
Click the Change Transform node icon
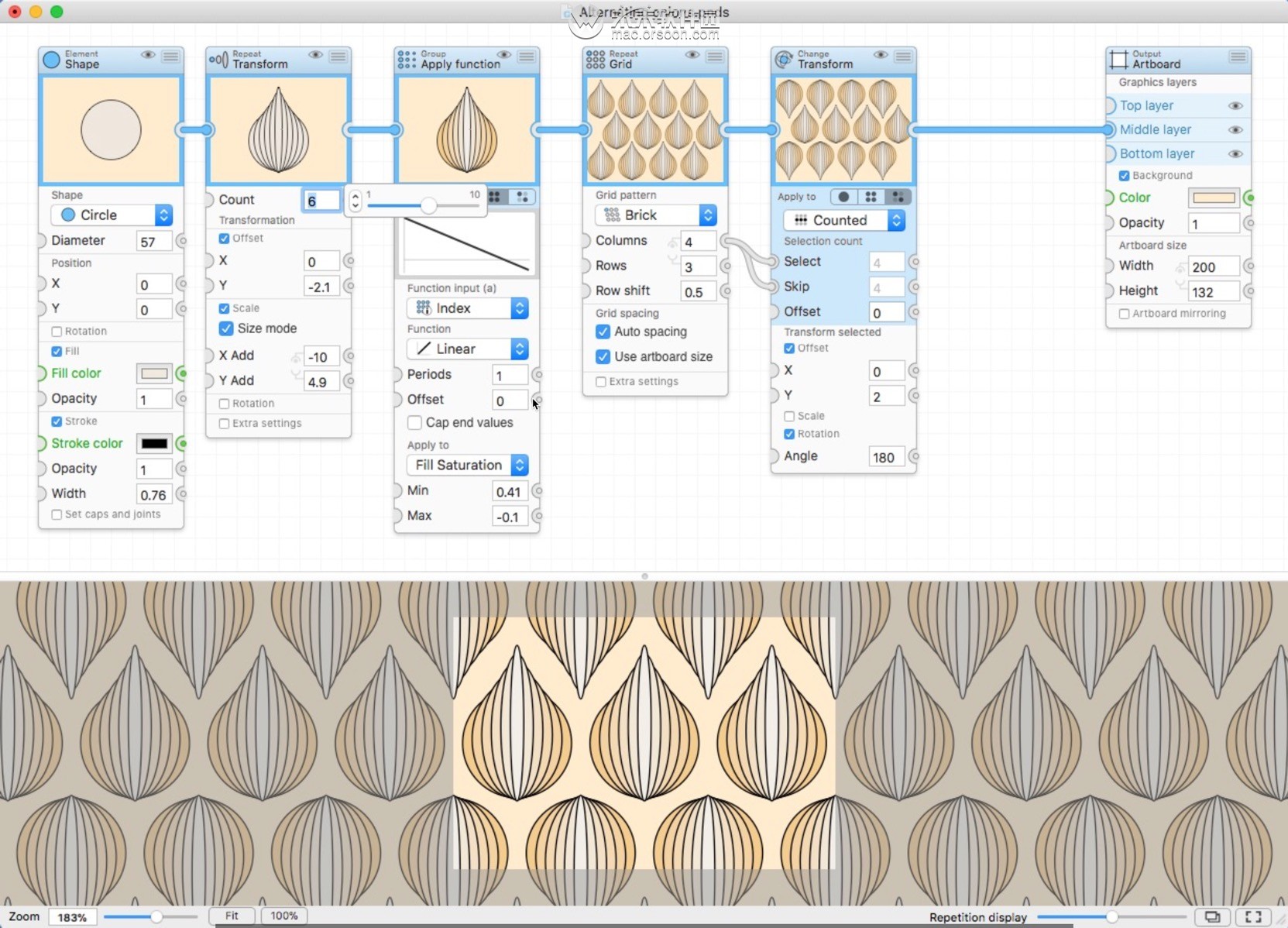(x=784, y=60)
